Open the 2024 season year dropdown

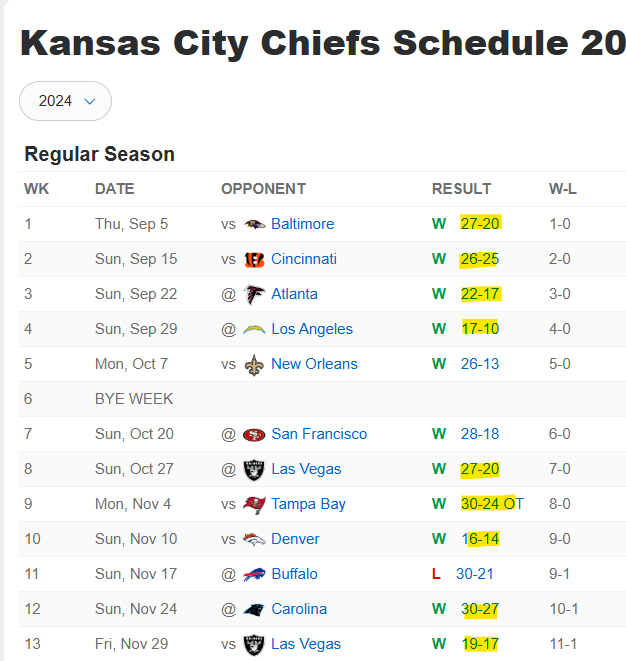click(x=65, y=101)
